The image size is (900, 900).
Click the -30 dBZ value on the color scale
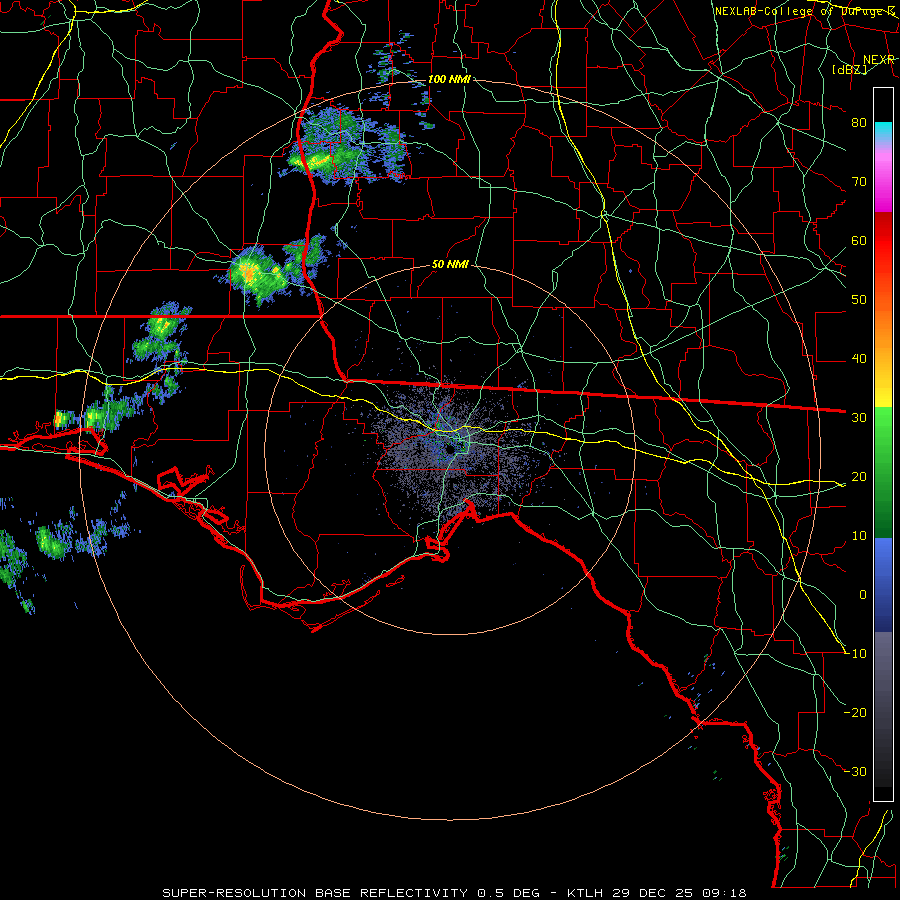coord(855,772)
